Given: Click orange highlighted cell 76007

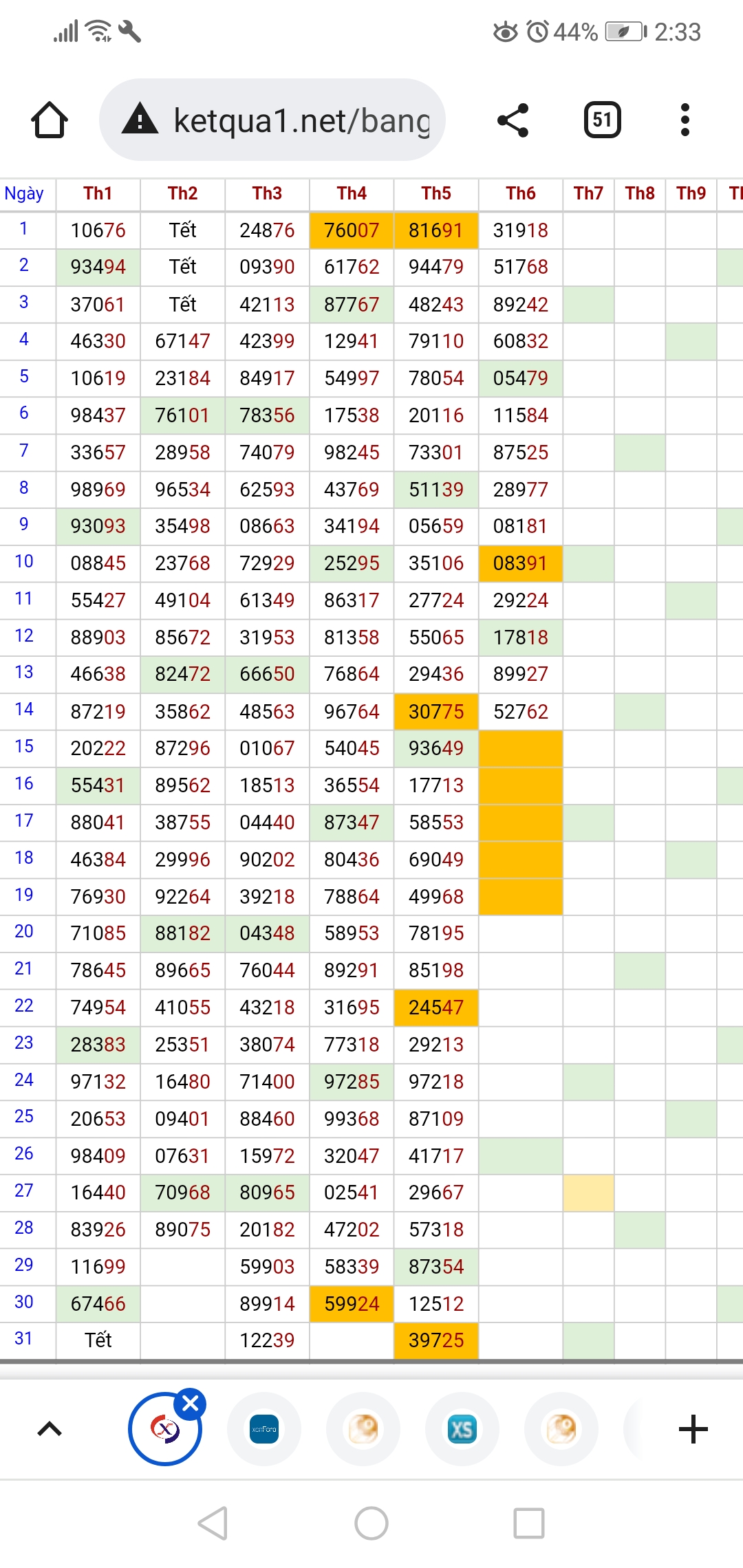Looking at the screenshot, I should 352,230.
